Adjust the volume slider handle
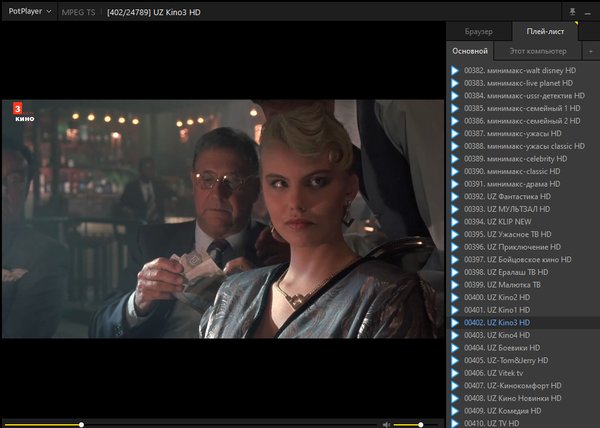 [x=421, y=425]
